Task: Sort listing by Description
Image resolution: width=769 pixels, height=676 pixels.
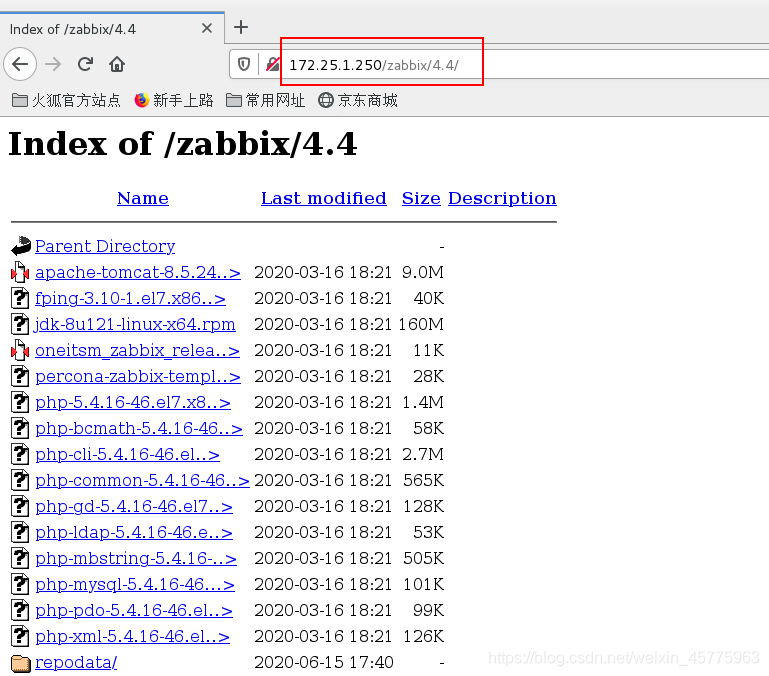Action: (502, 198)
